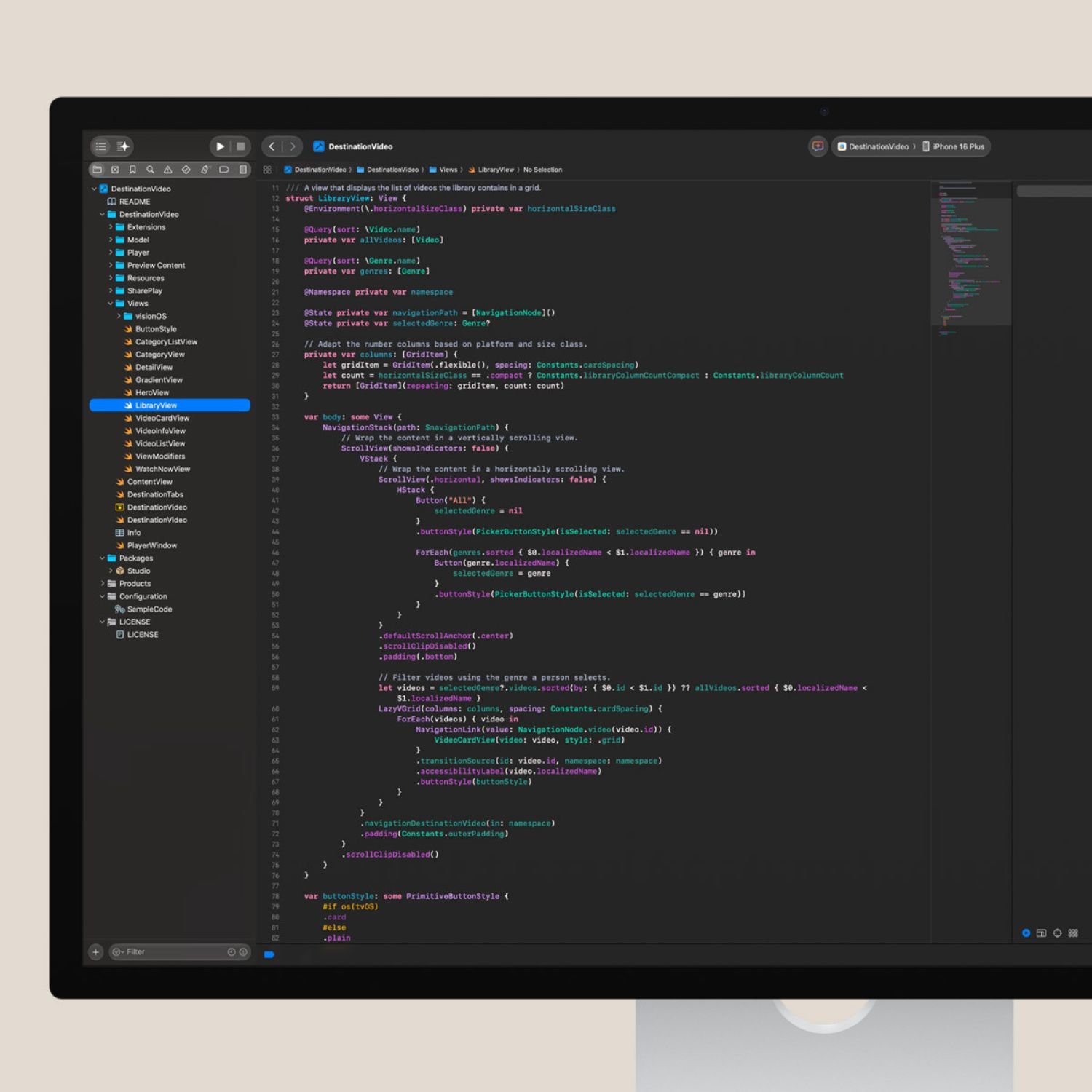Open the VideoInfoView file
This screenshot has width=1092, height=1092.
[x=155, y=431]
